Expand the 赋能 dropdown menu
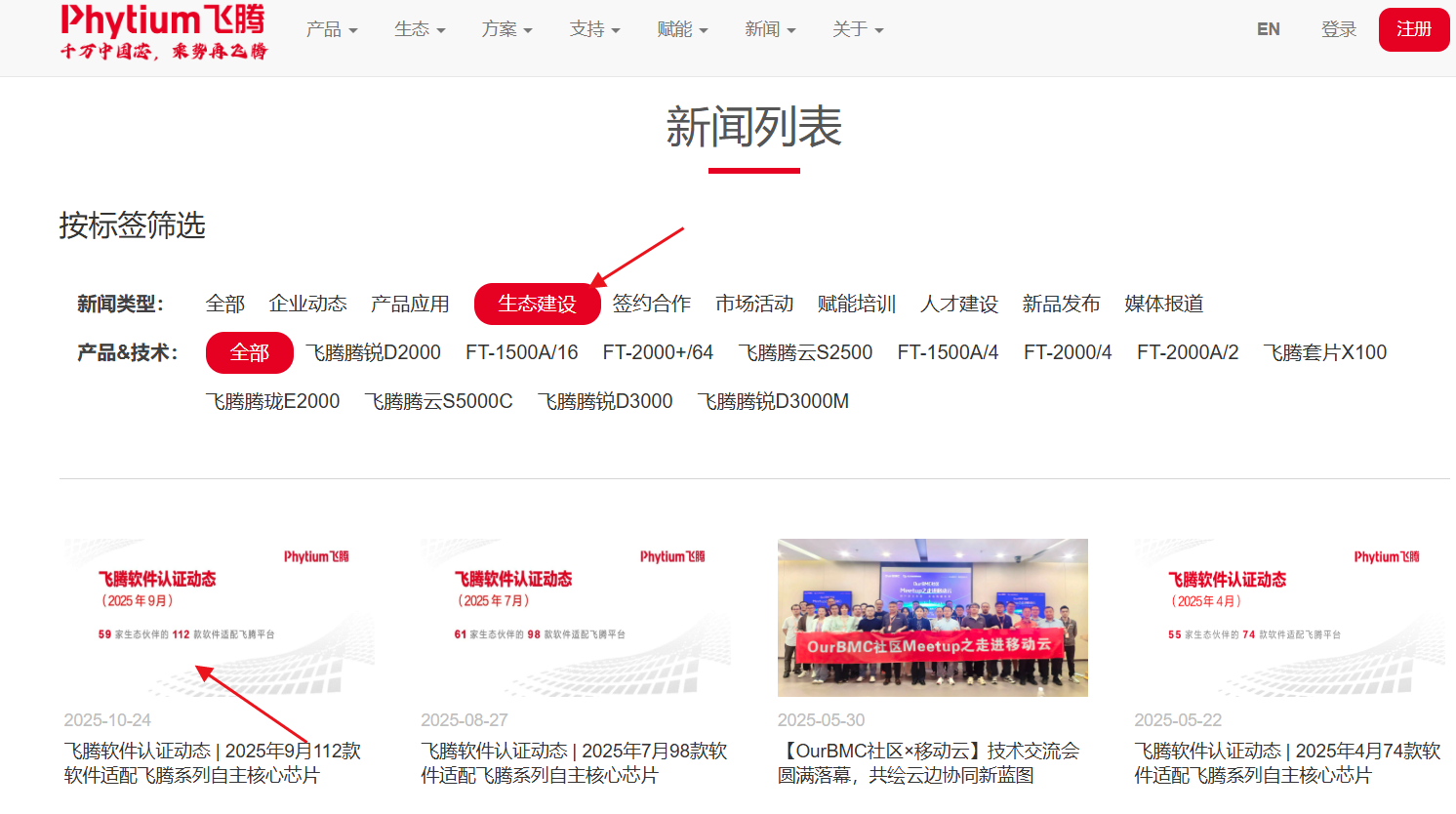1456x814 pixels. (682, 29)
